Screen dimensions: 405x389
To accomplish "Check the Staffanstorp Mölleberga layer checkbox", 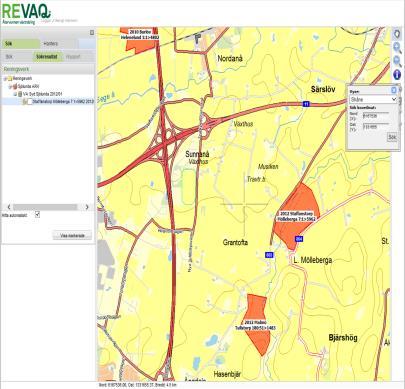I will pos(30,102).
